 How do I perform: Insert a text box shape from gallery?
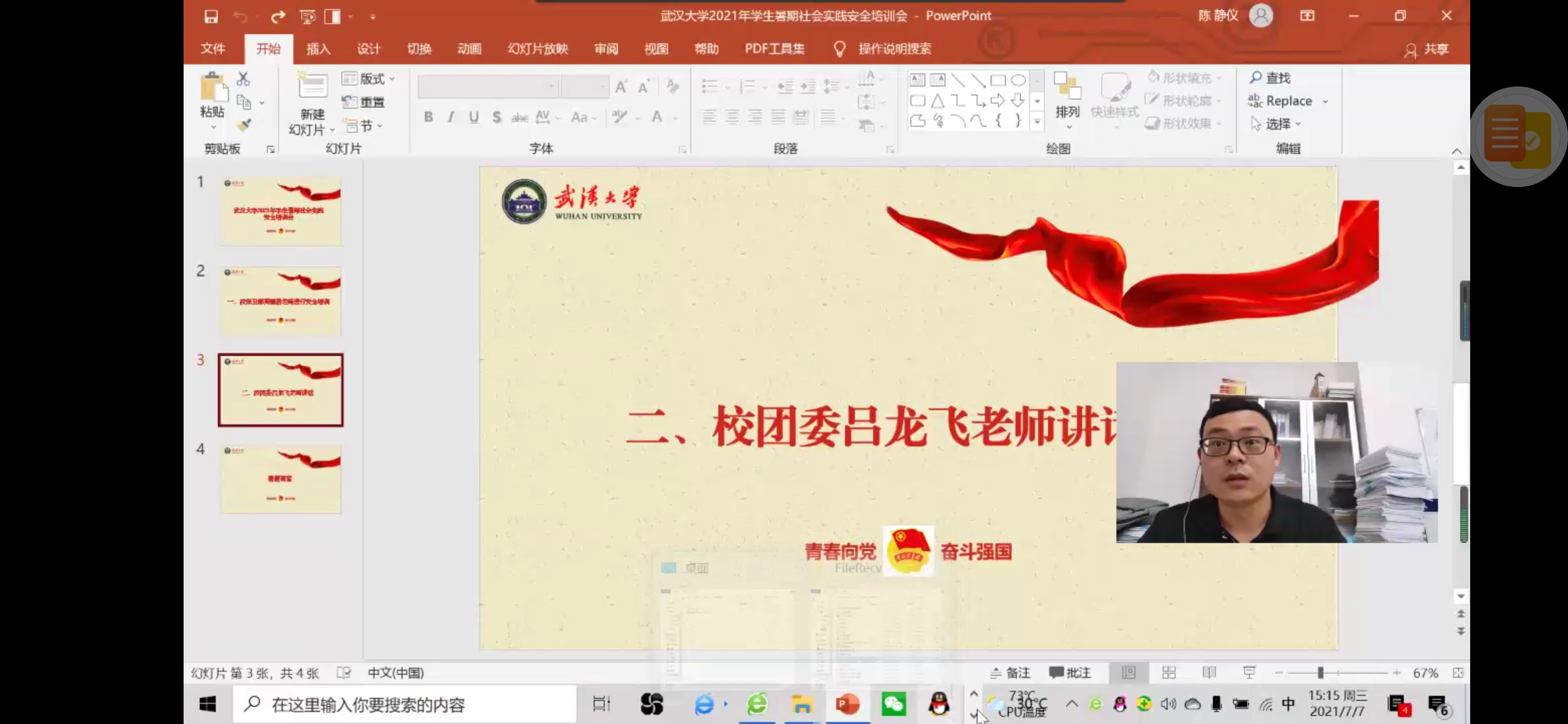(x=917, y=80)
